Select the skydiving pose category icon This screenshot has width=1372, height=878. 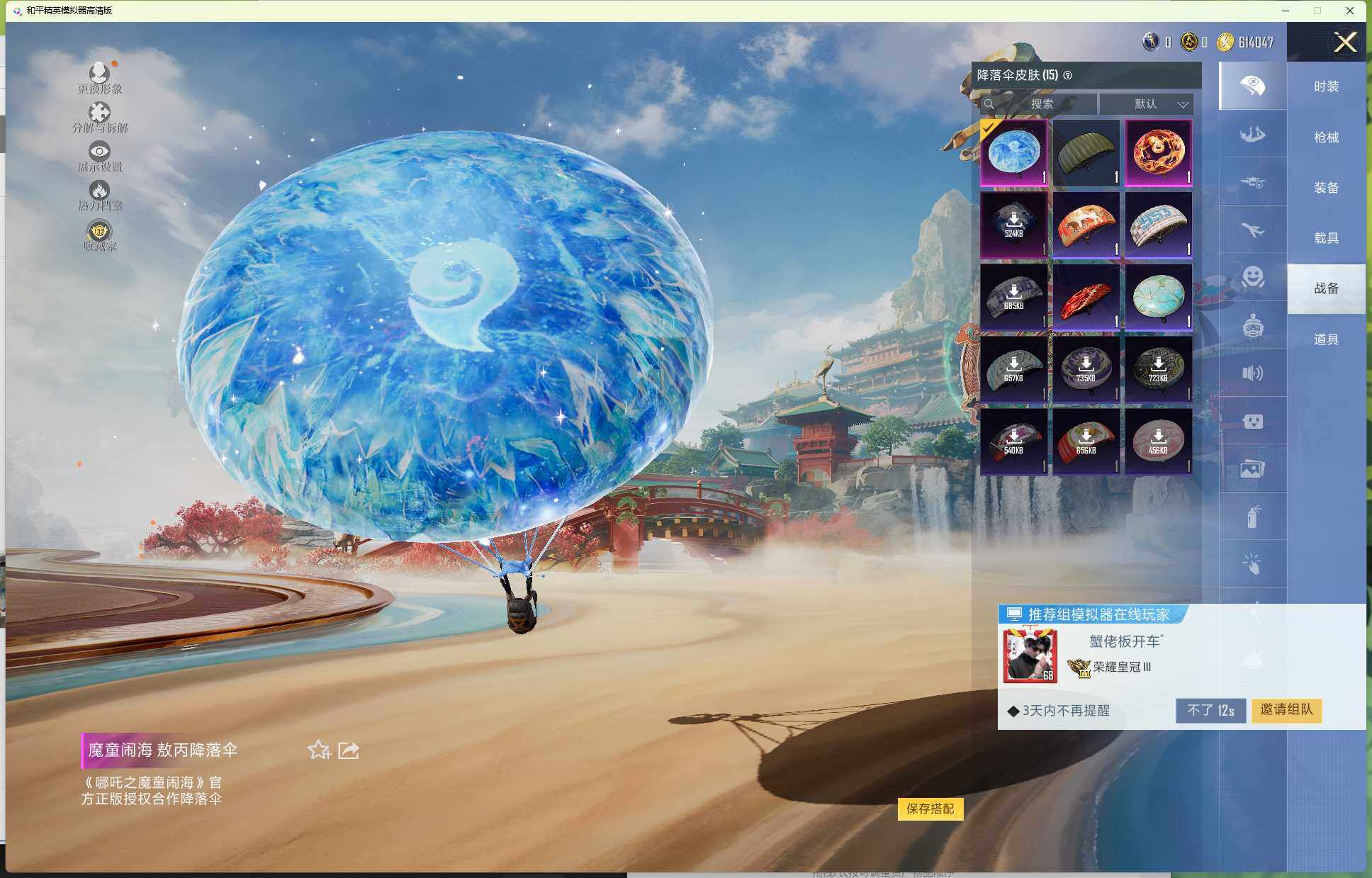coord(1252,134)
